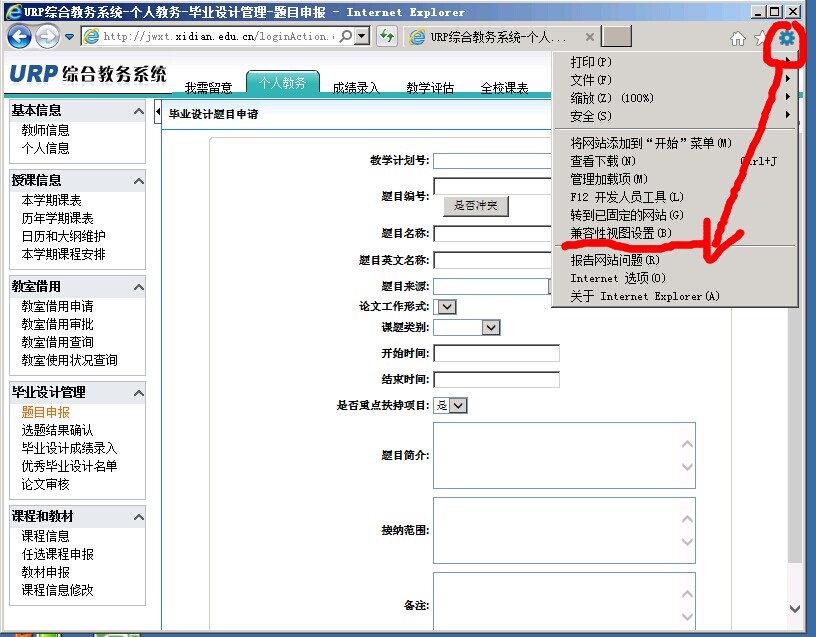Close the URP综合教务系统 browser tab
This screenshot has height=637, width=816.
pos(590,37)
